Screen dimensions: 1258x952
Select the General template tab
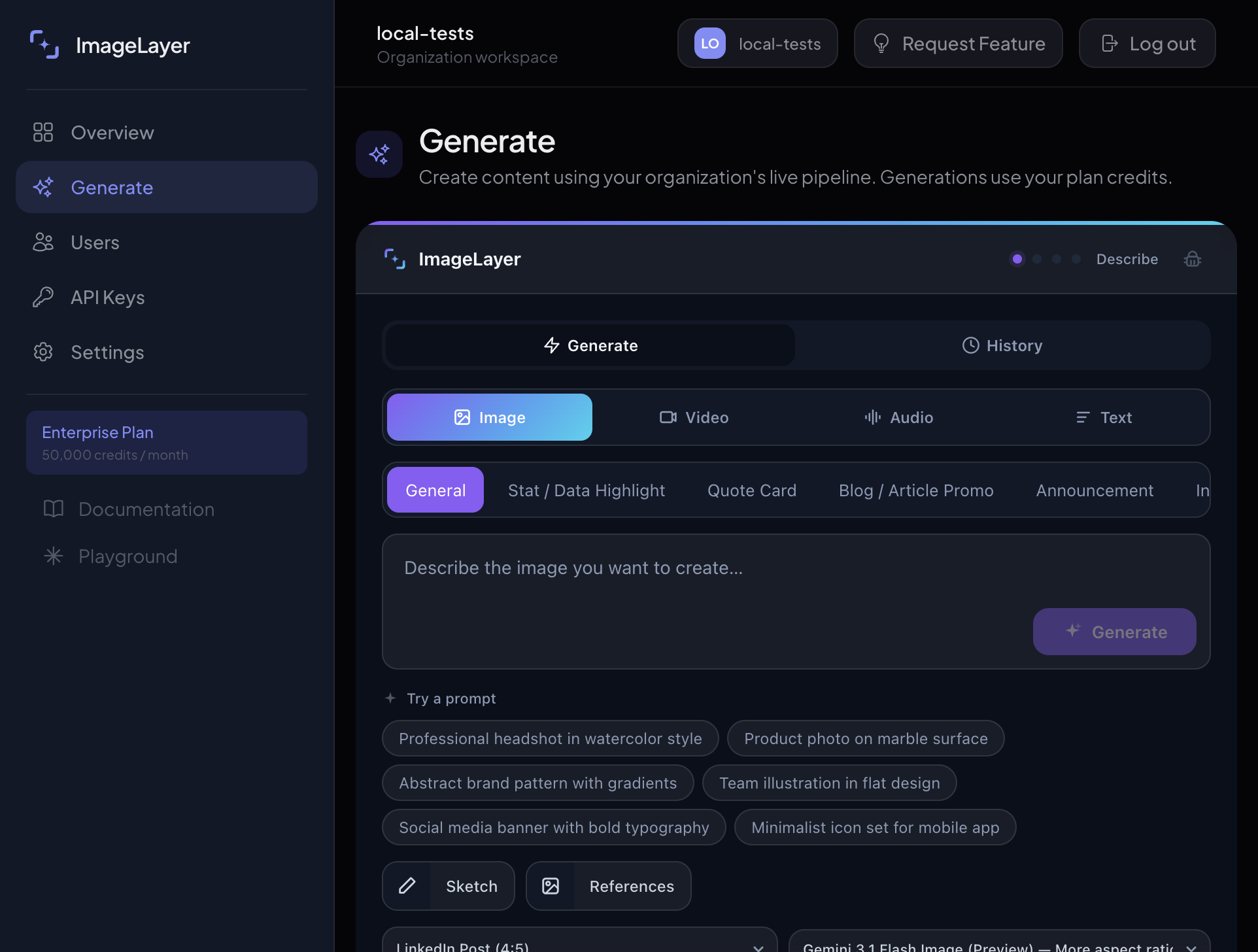point(435,490)
